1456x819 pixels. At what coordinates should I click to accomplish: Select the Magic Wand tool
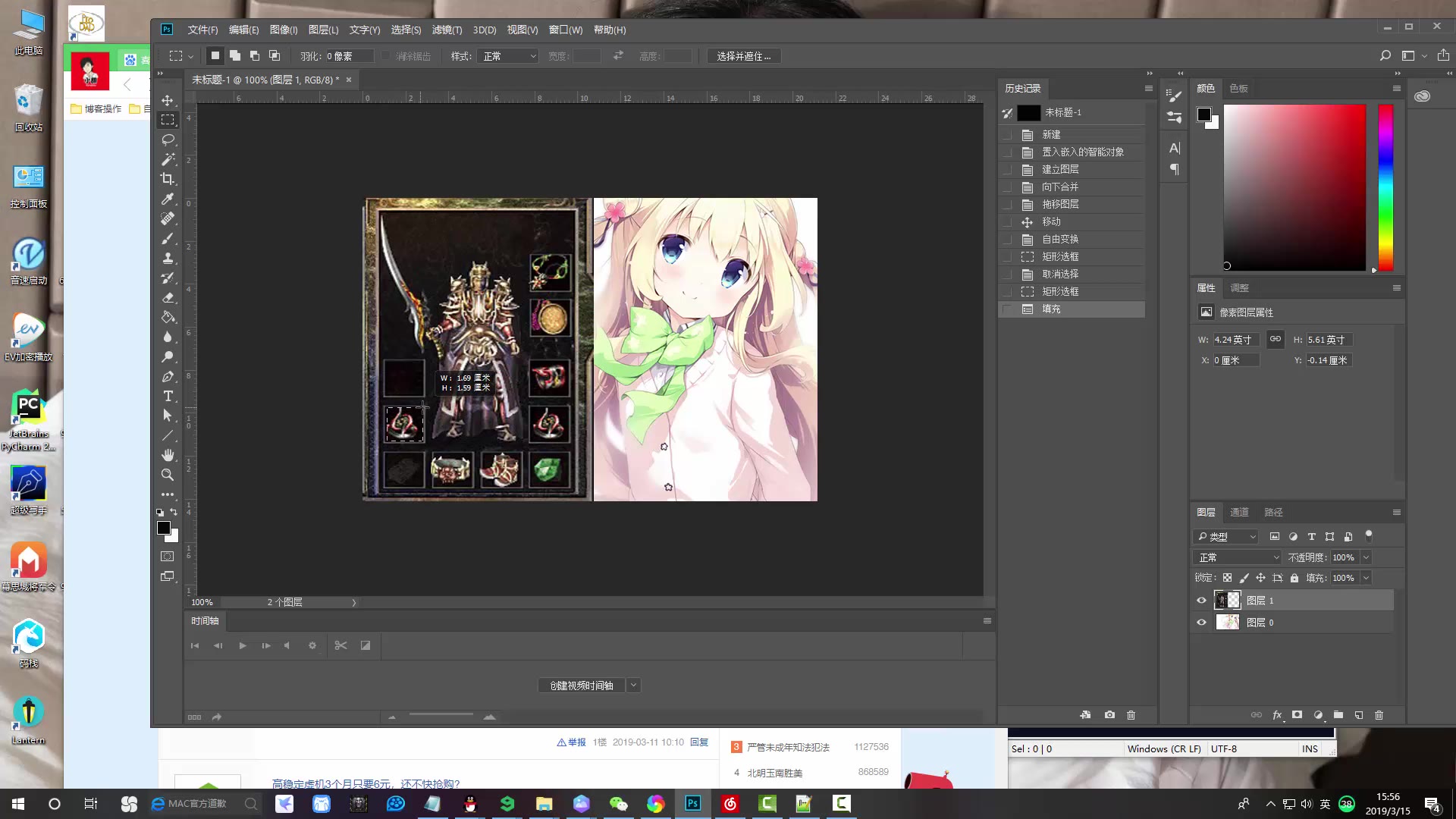[x=168, y=159]
